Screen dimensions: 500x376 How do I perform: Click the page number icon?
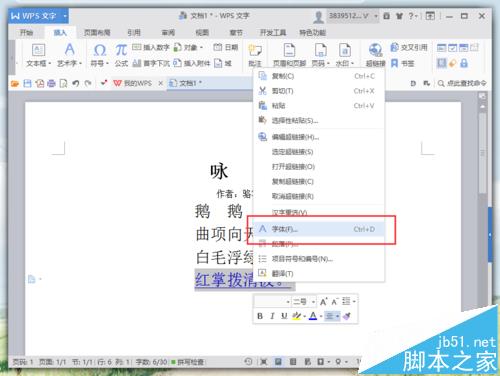point(320,50)
